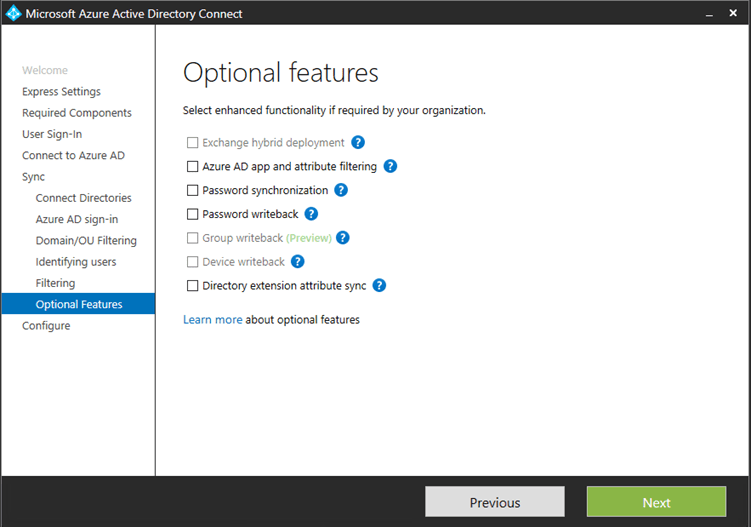Navigate to User Sign-In step
This screenshot has height=527, width=751.
52,134
